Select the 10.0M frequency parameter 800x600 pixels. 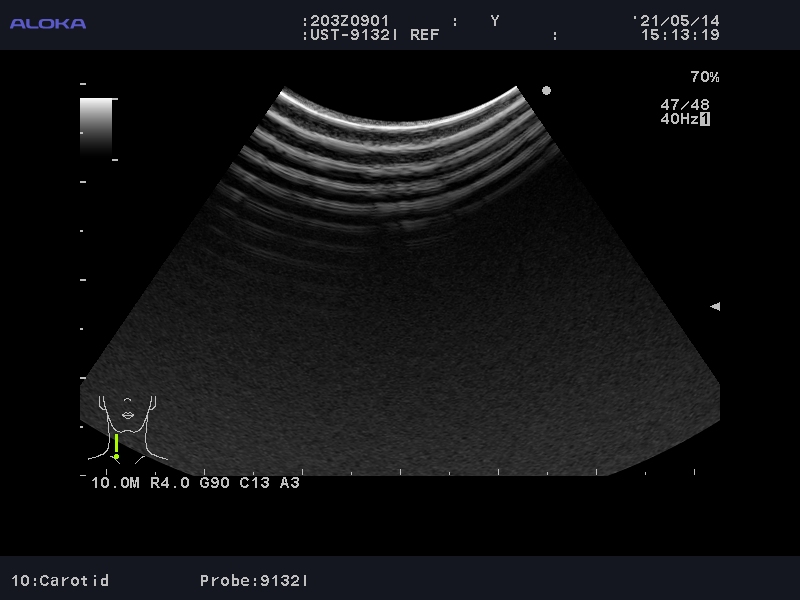coord(115,483)
